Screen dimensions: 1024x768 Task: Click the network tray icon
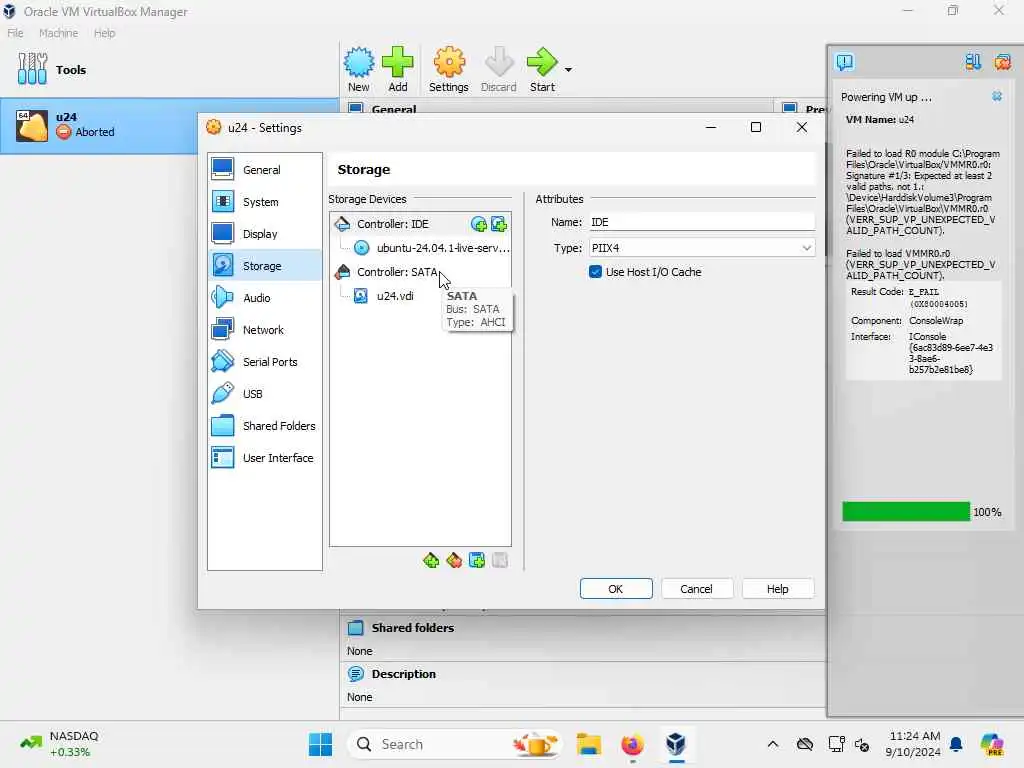(x=837, y=744)
